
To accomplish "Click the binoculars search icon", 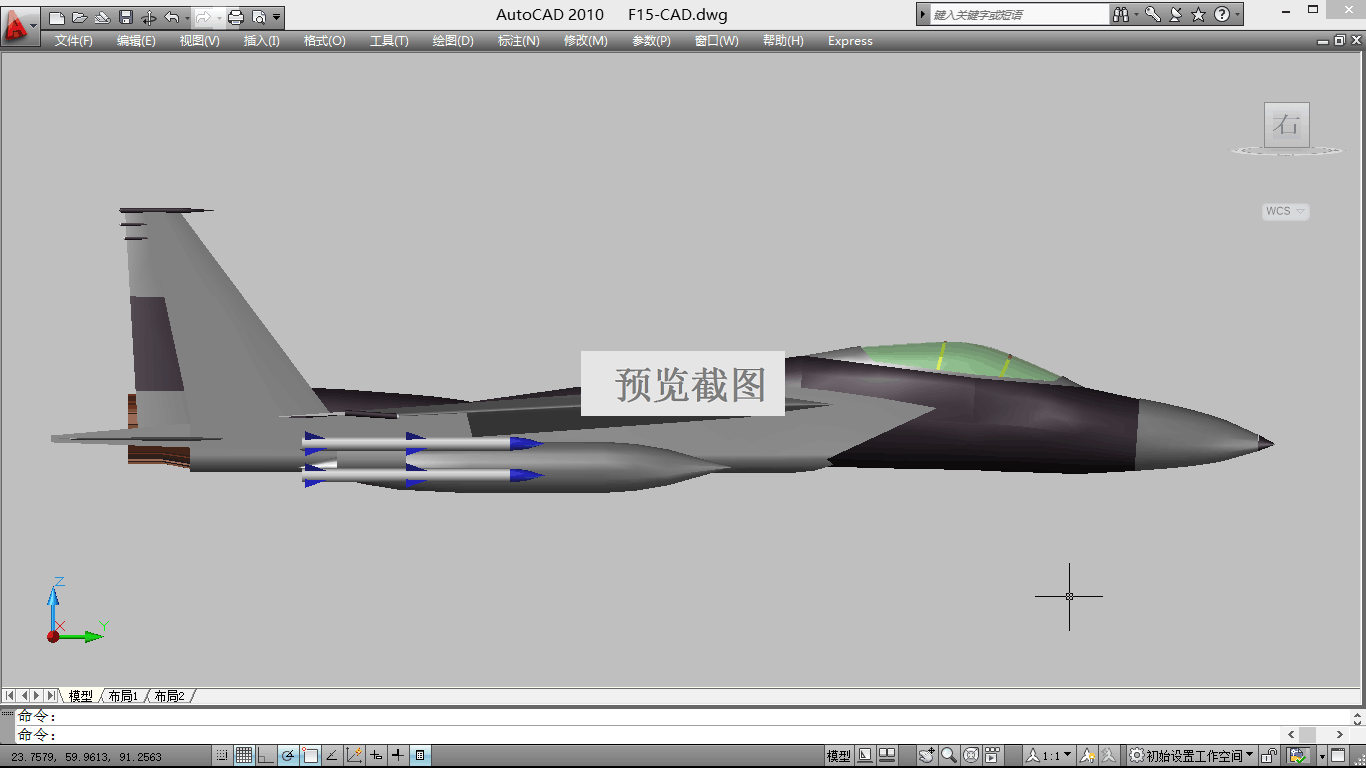I will click(1122, 15).
